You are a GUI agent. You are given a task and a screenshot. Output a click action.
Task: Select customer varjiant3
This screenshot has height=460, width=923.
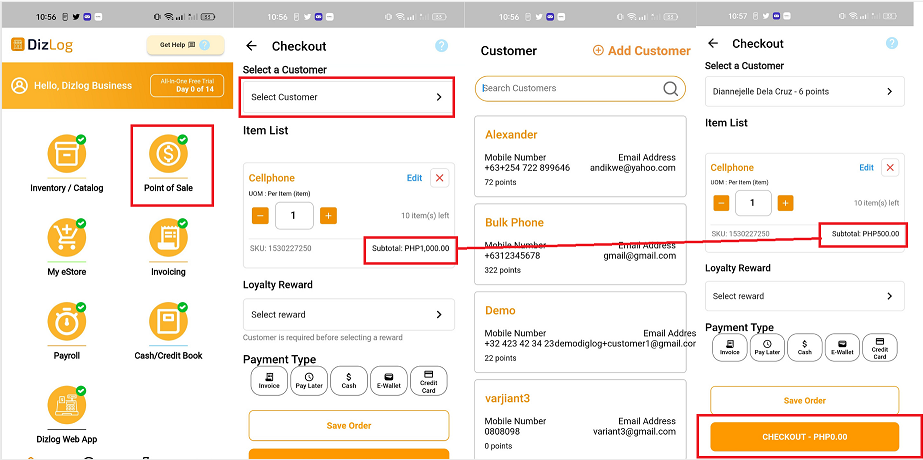[580, 419]
